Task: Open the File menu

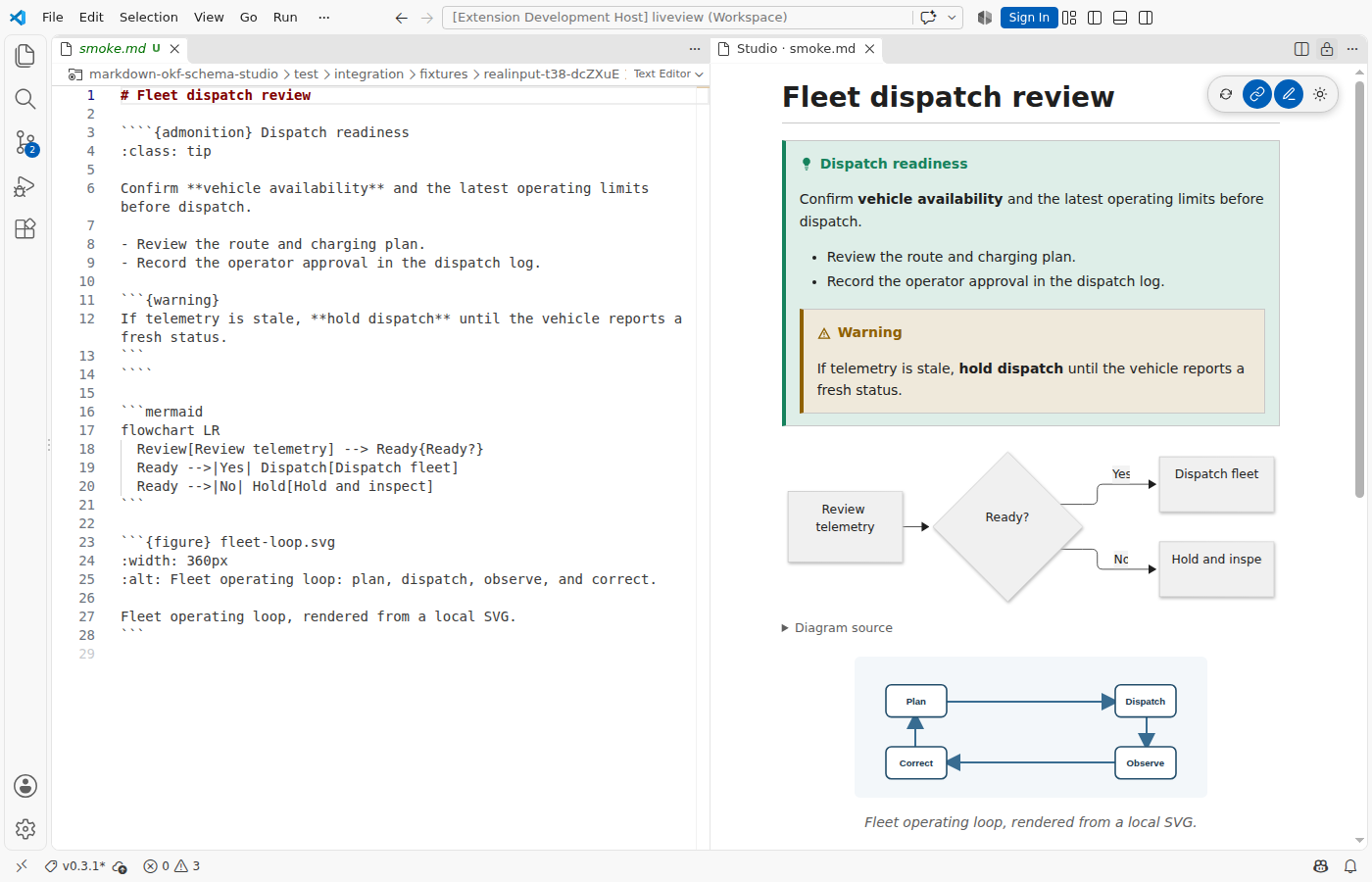Action: click(53, 18)
